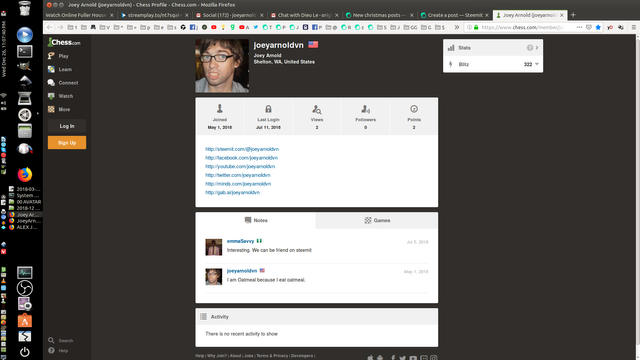Screen dimensions: 640x360
Task: Open the minds.com/joeyarnoldvn link
Action: [x=238, y=184]
